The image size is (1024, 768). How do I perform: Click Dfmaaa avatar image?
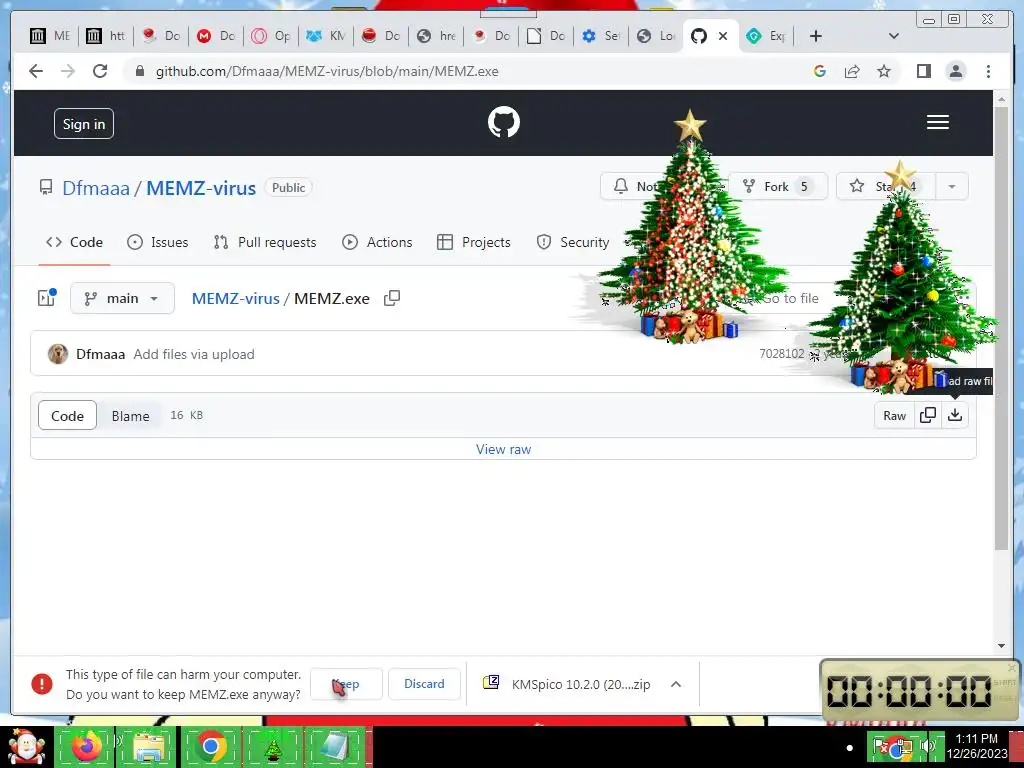57,354
